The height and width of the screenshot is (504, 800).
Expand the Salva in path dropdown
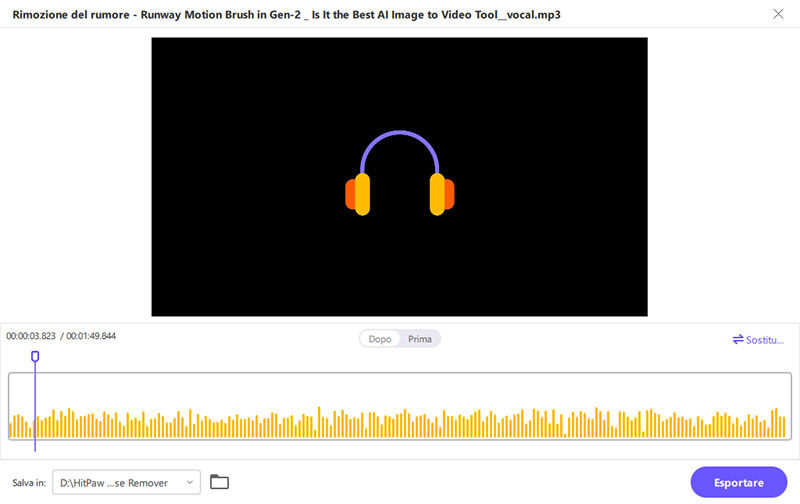[126, 483]
